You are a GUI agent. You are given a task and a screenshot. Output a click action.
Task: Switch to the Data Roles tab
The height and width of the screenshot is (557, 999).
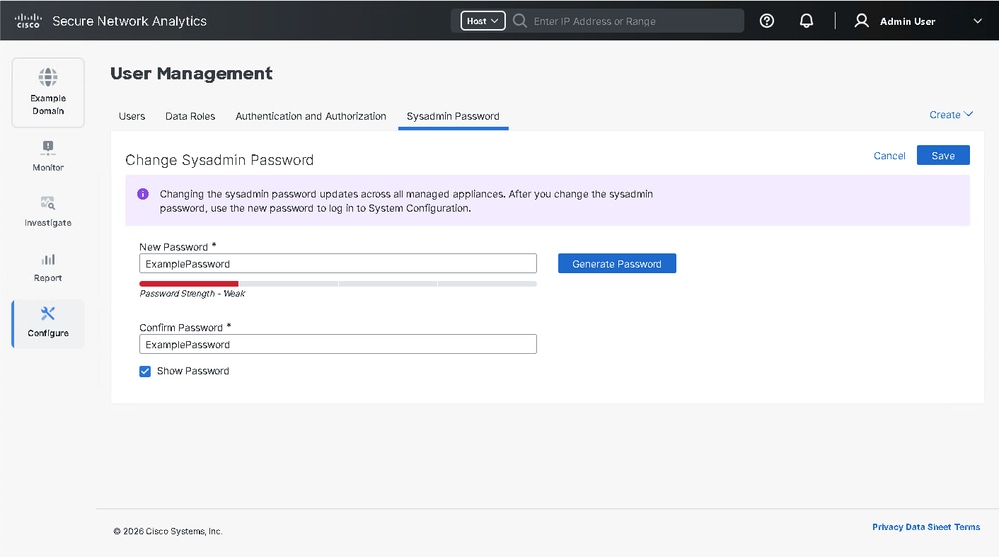[190, 116]
